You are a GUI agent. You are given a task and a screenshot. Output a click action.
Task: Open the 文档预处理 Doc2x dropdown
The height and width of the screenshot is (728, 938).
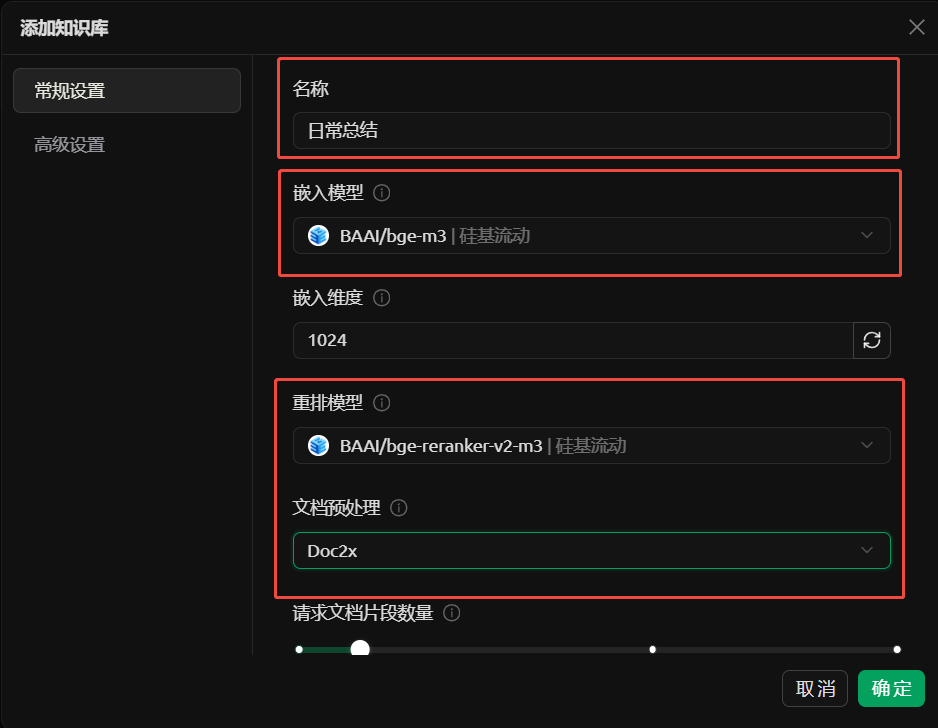pos(592,550)
